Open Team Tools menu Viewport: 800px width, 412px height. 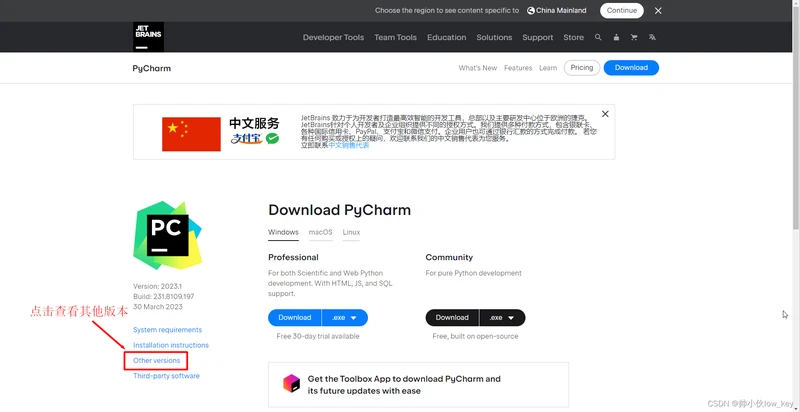[x=395, y=37]
